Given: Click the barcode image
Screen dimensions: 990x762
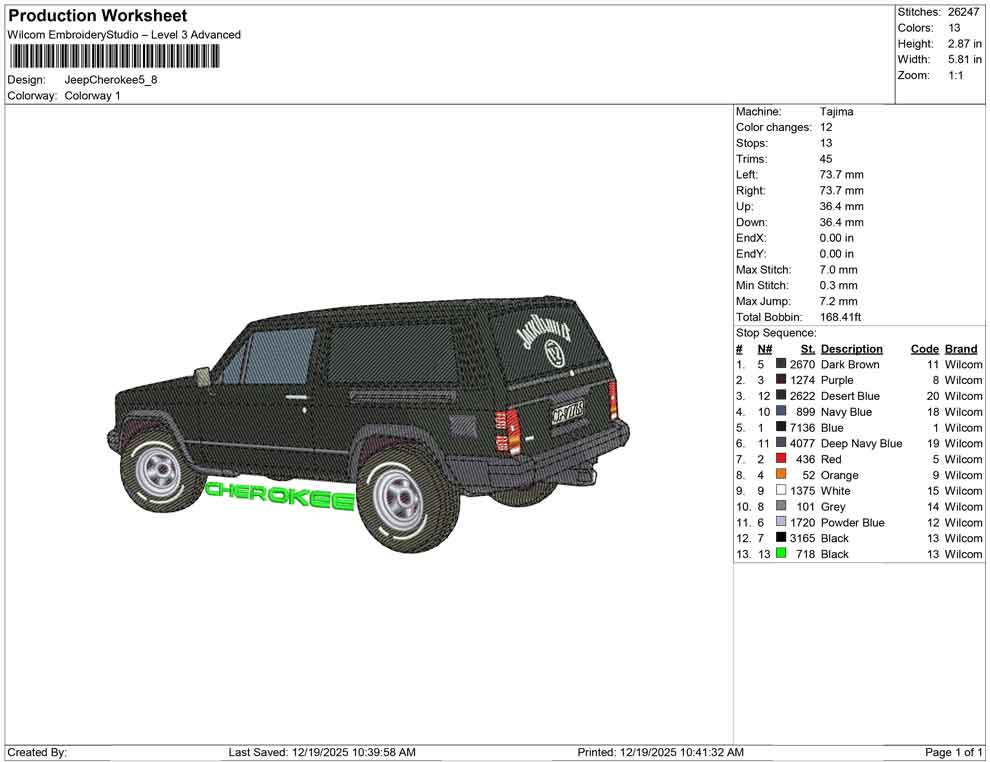Looking at the screenshot, I should click(113, 57).
